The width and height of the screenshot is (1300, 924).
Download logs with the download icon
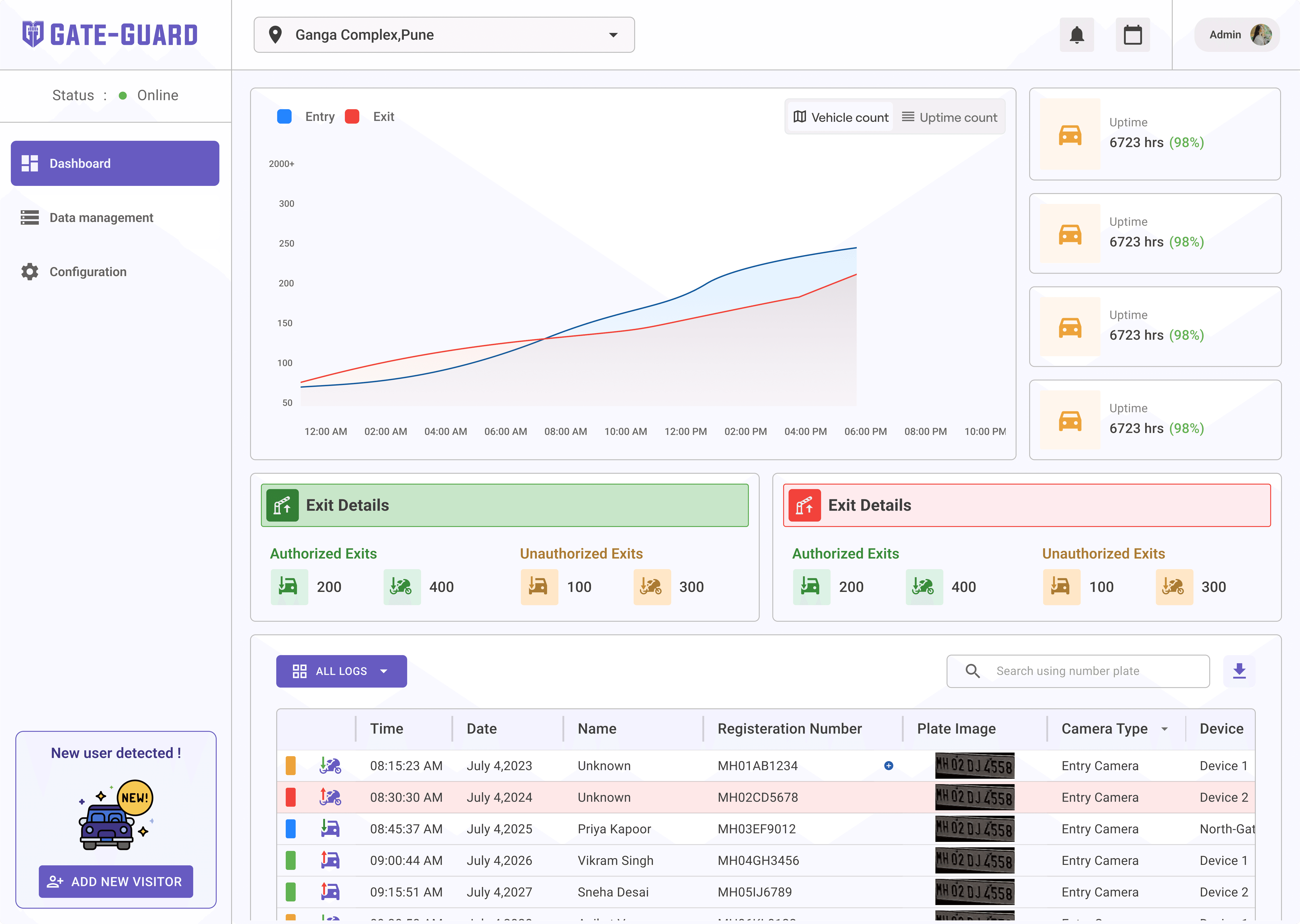pyautogui.click(x=1239, y=671)
